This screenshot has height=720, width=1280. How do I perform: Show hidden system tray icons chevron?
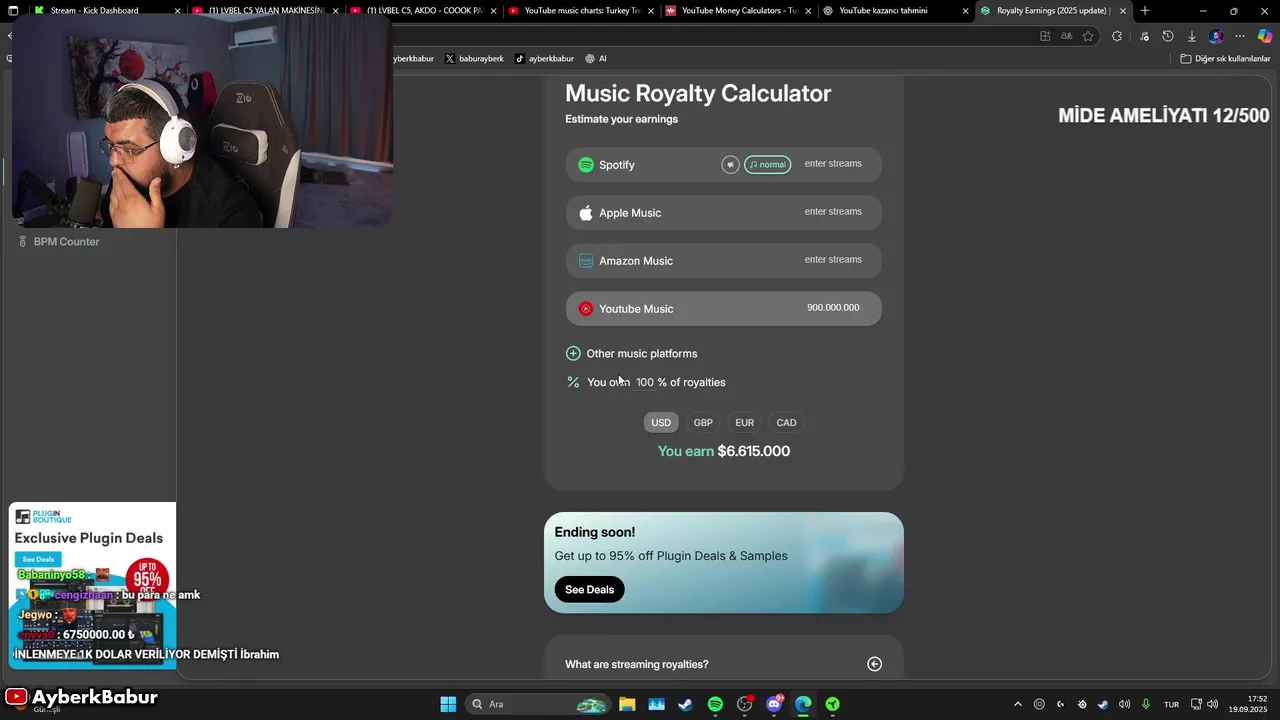(1018, 704)
